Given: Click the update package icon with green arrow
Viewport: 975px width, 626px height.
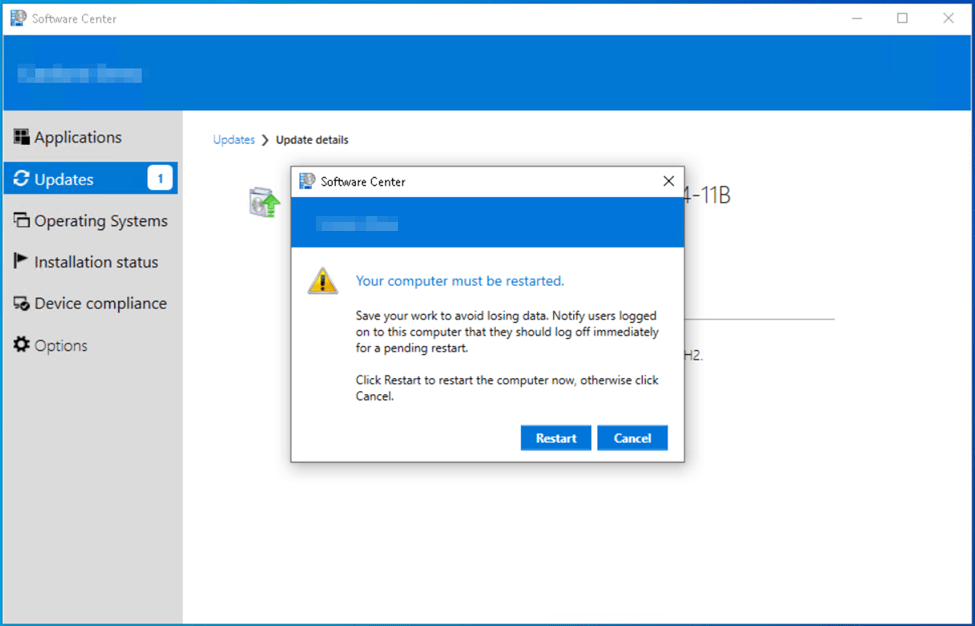Looking at the screenshot, I should [264, 202].
